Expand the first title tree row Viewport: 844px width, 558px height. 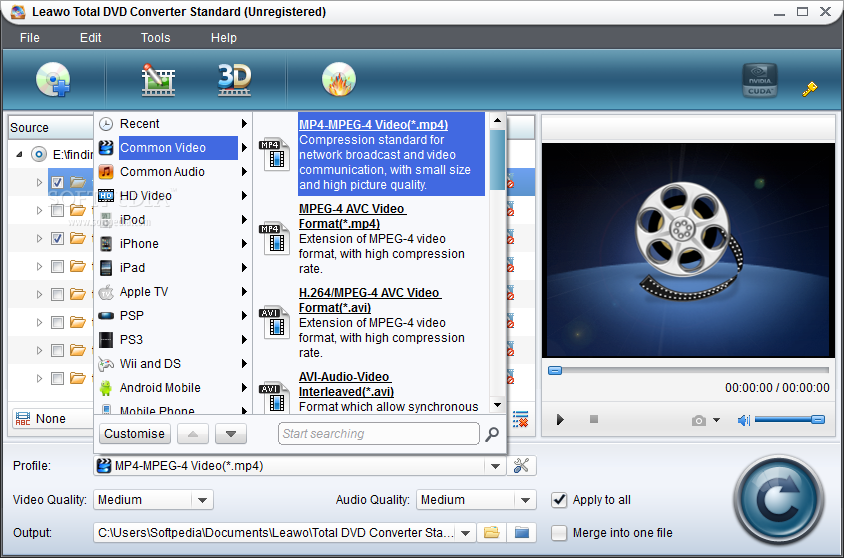click(39, 182)
